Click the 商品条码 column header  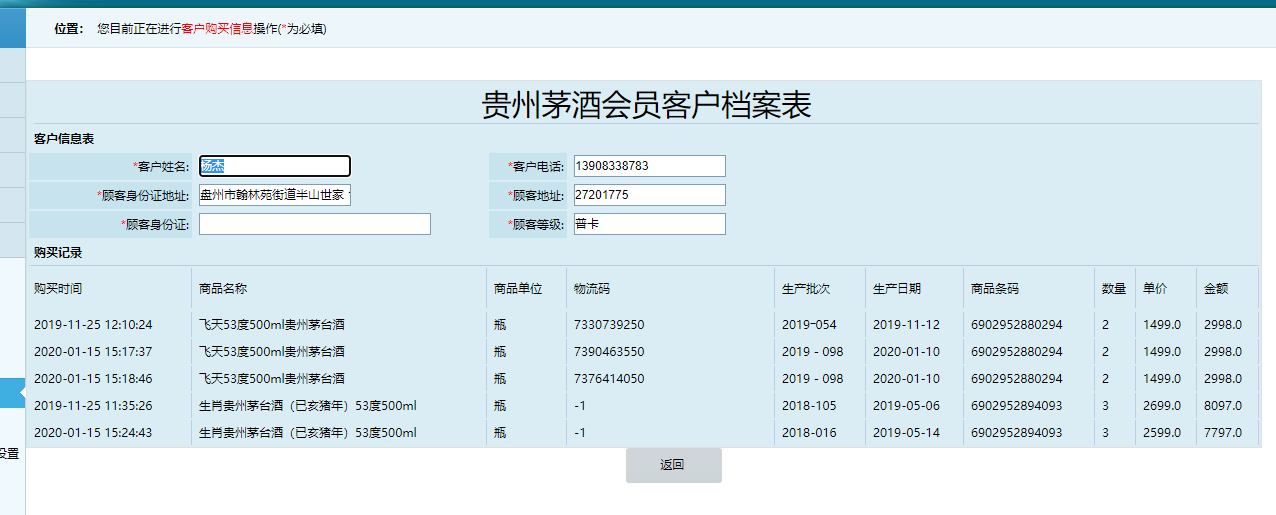[994, 288]
